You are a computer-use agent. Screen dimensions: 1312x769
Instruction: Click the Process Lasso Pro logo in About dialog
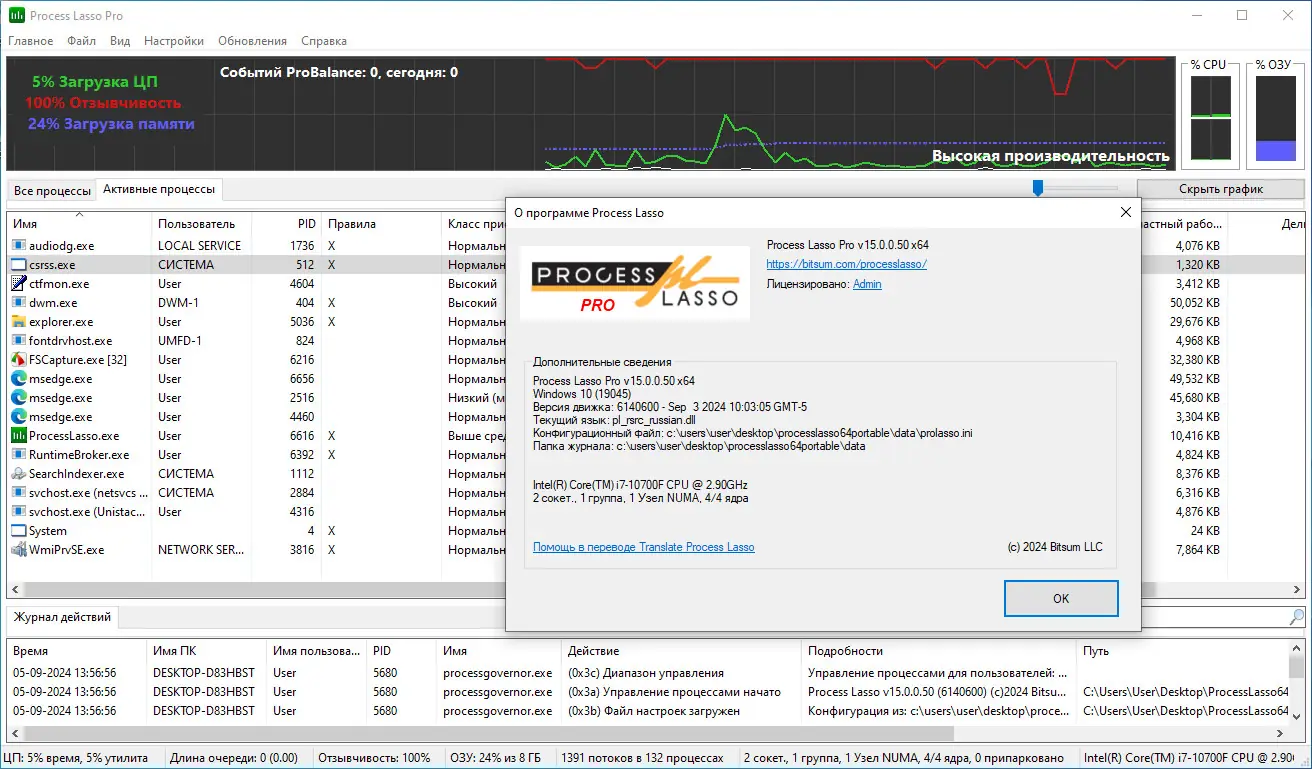[x=635, y=283]
